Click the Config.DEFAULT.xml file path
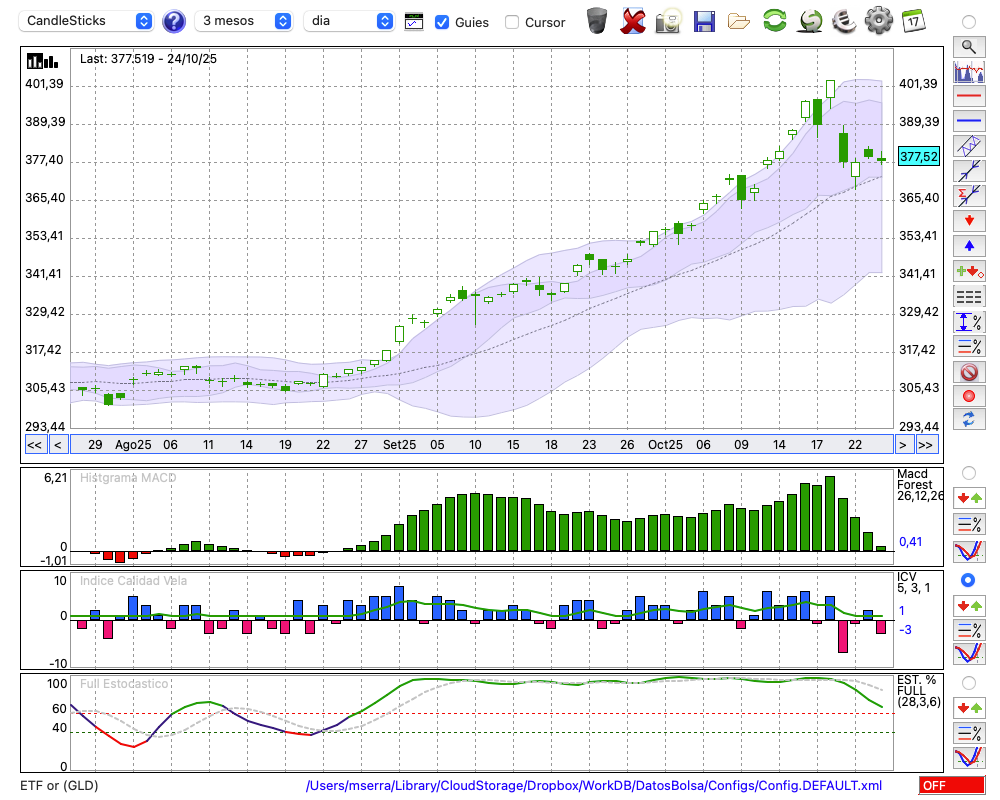1000x800 pixels. [594, 786]
